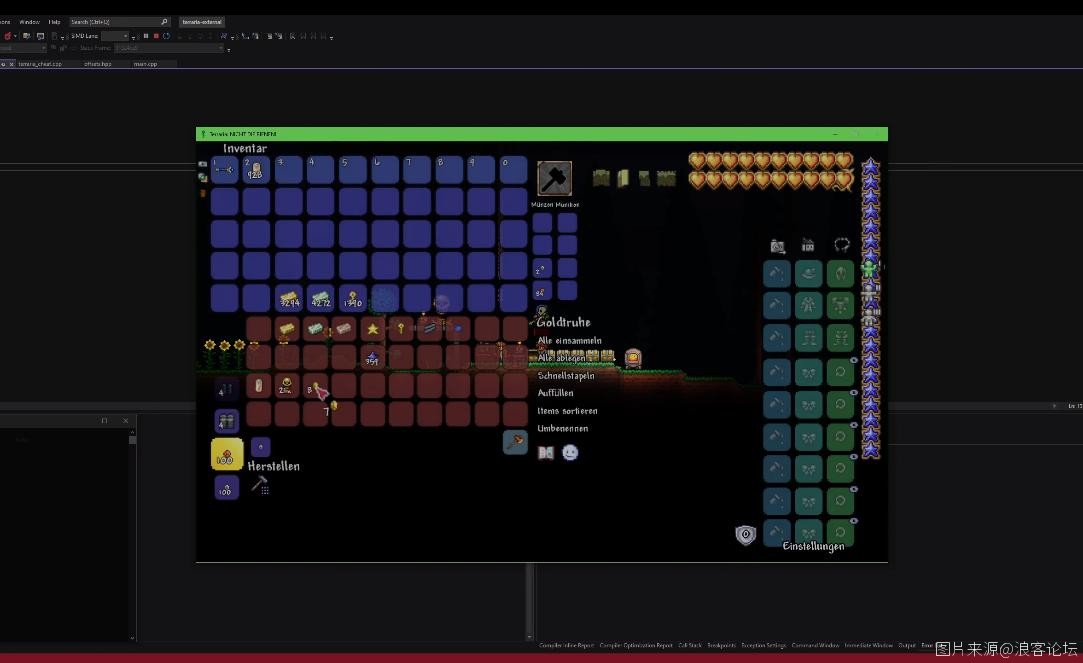The image size is (1083, 663).
Task: Open the armor equipment page icon
Action: [841, 244]
